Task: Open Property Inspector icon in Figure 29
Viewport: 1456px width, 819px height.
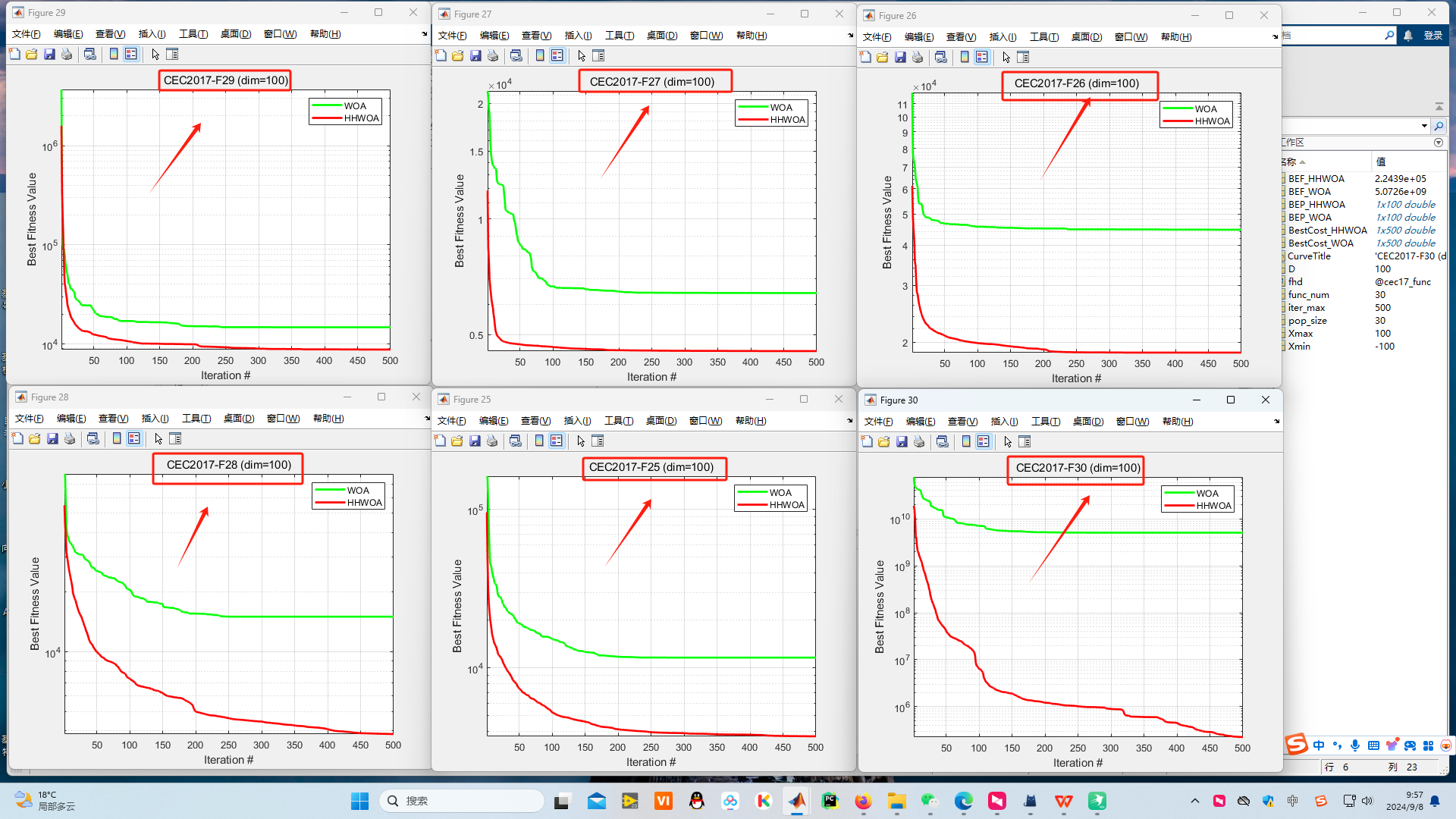Action: 172,55
